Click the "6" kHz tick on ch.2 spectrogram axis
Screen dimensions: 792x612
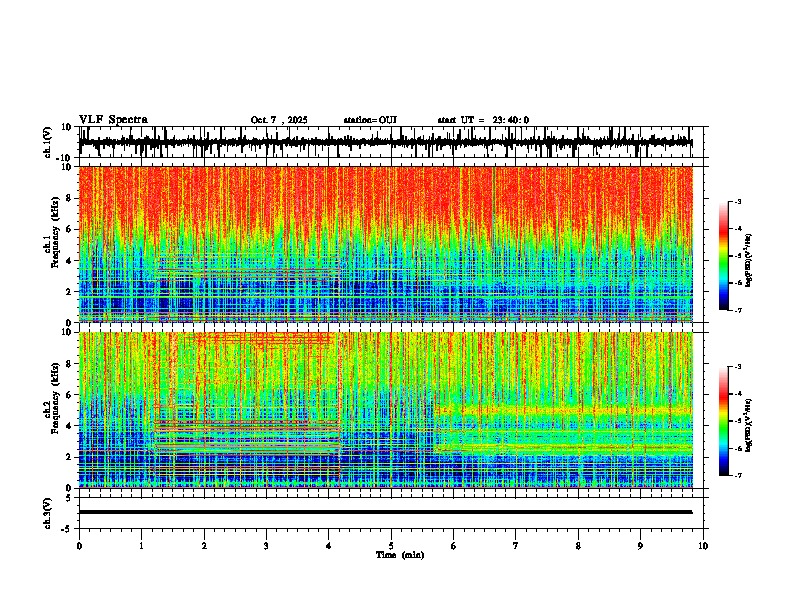(70, 394)
